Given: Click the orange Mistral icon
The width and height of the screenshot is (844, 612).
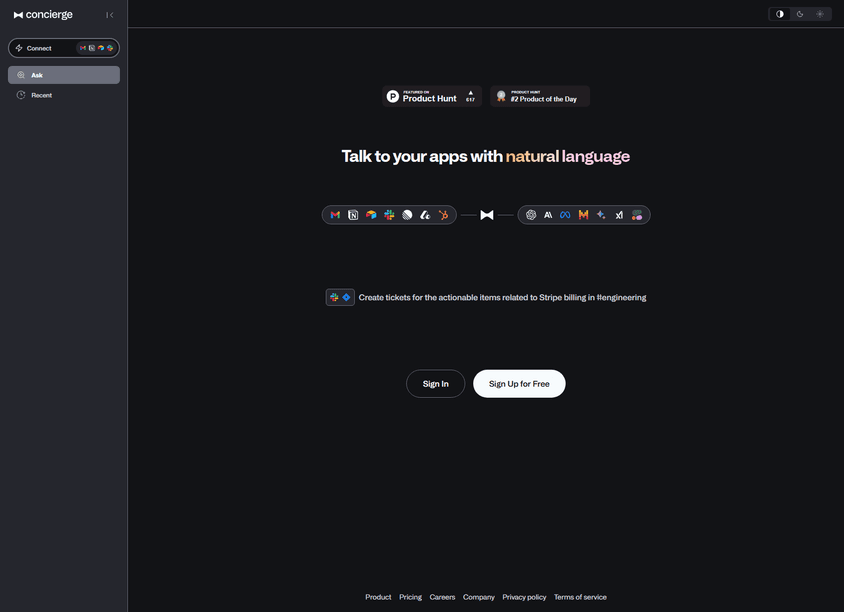Looking at the screenshot, I should [583, 215].
